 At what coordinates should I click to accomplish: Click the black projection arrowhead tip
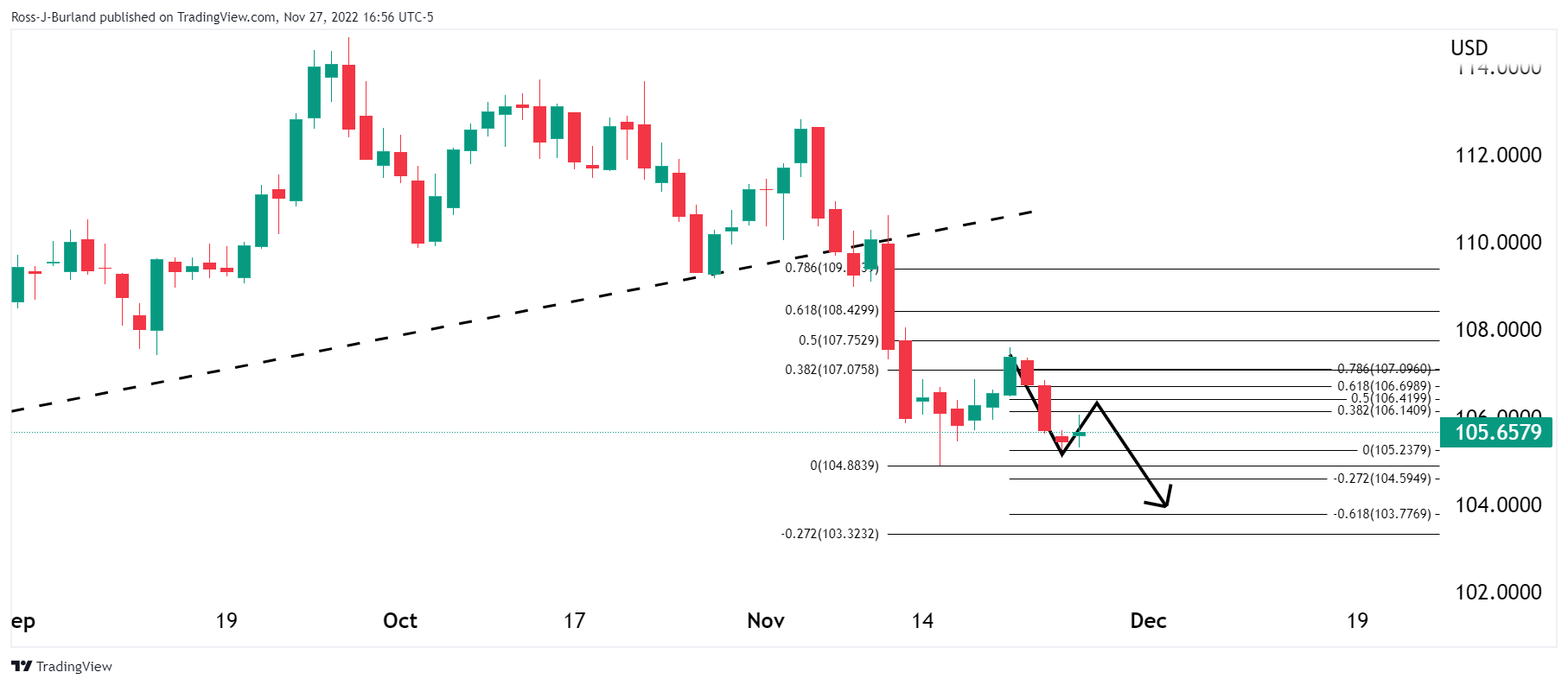(1165, 506)
